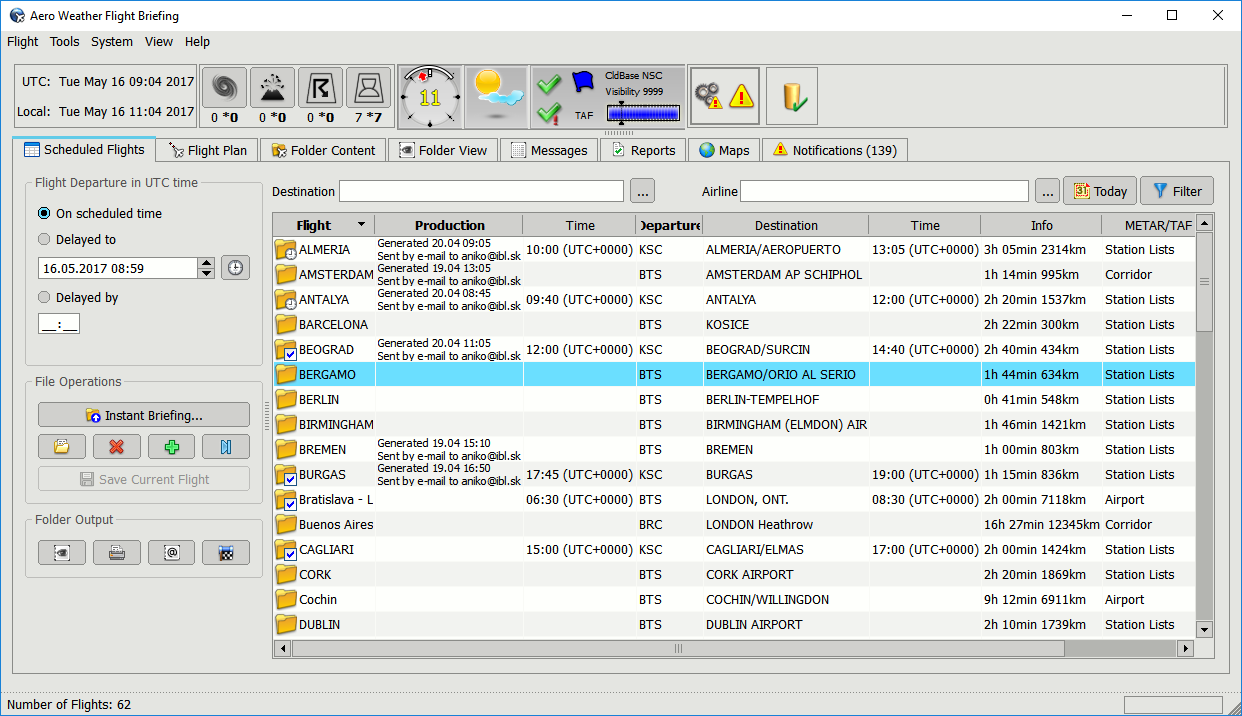
Task: Click the checkered flag Folder Output button
Action: click(226, 553)
